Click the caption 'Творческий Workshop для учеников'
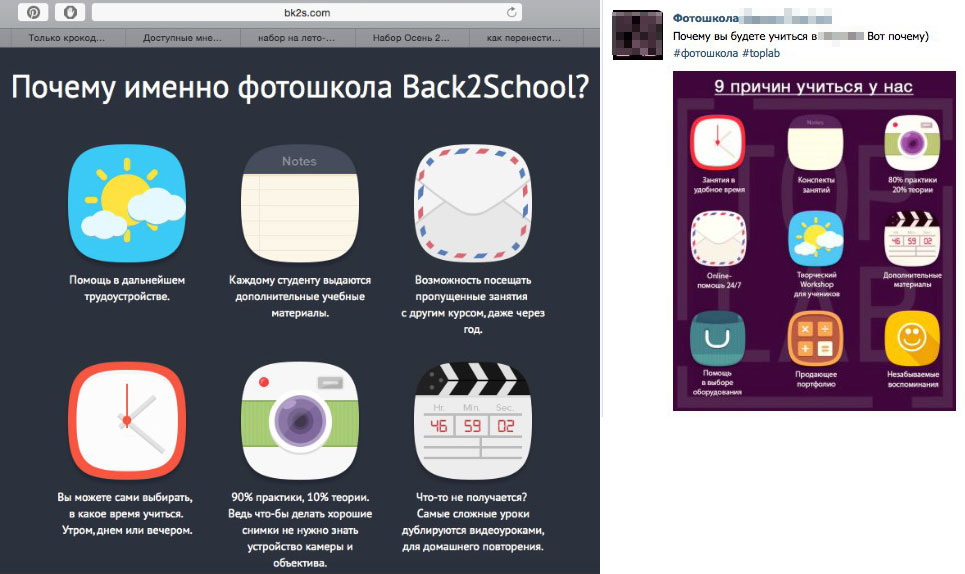965x574 pixels. [x=817, y=284]
